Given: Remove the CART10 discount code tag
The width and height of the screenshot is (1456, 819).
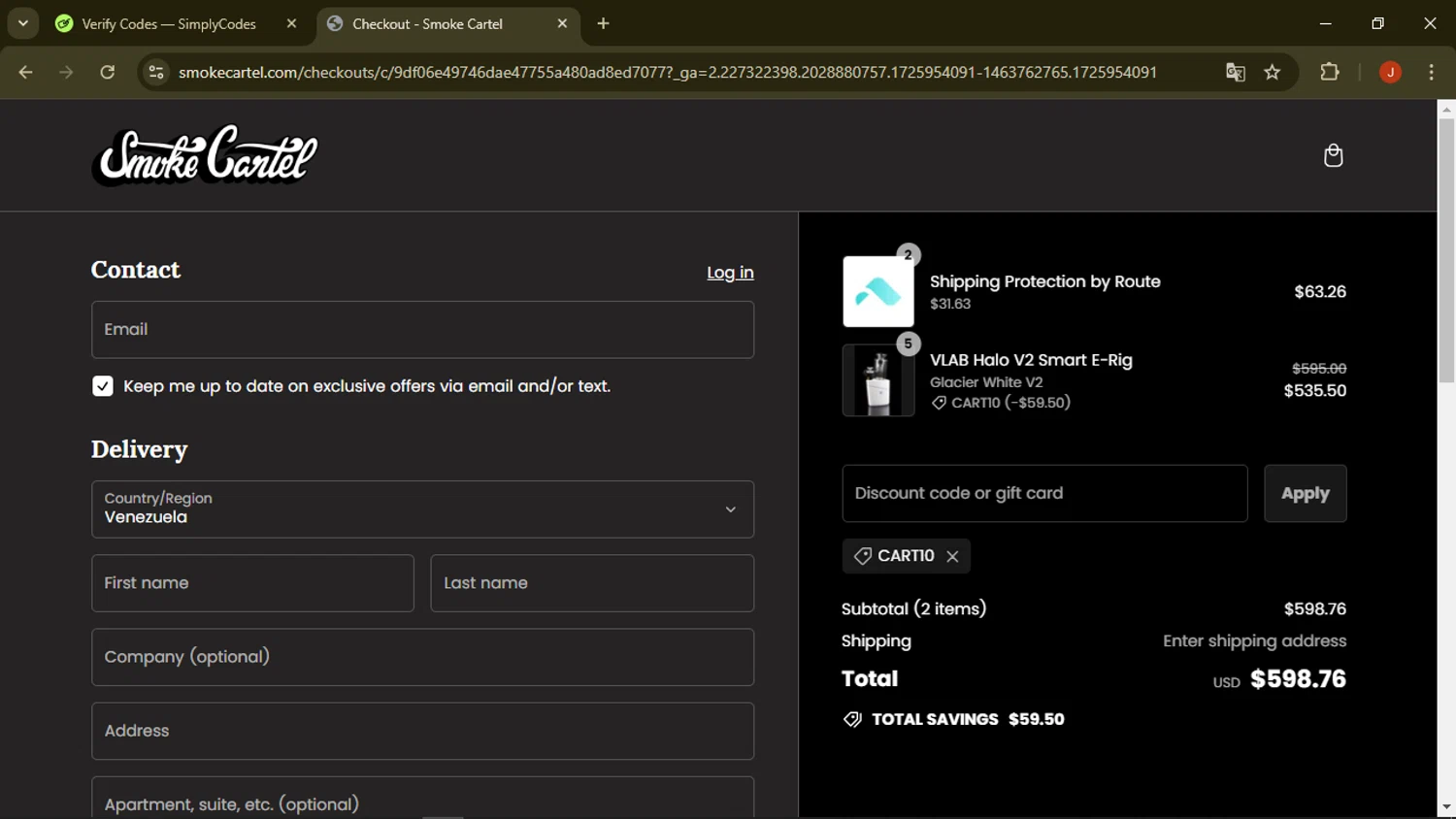Looking at the screenshot, I should point(952,556).
